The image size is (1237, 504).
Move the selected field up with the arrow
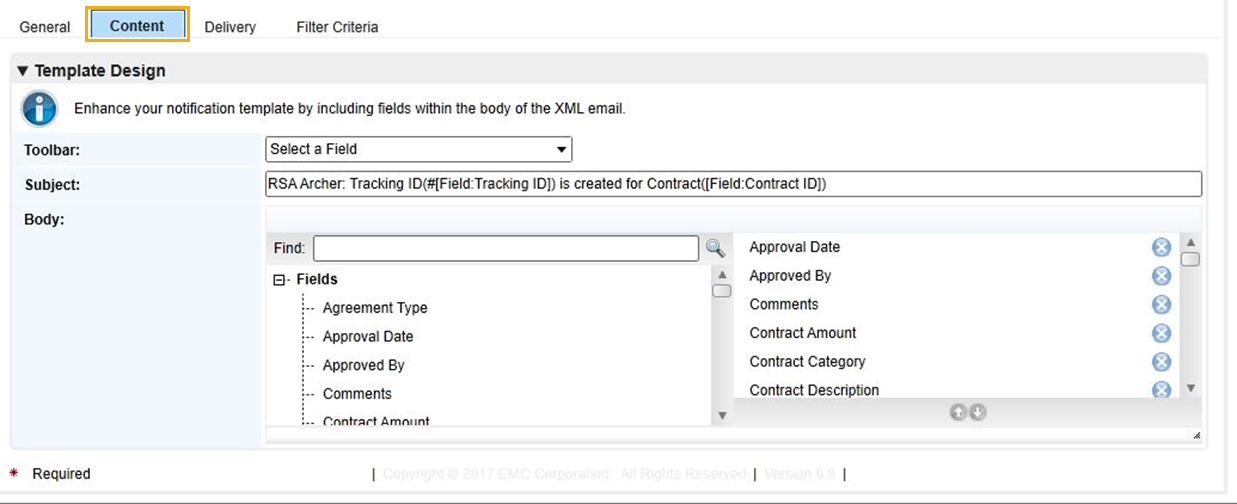tap(958, 412)
